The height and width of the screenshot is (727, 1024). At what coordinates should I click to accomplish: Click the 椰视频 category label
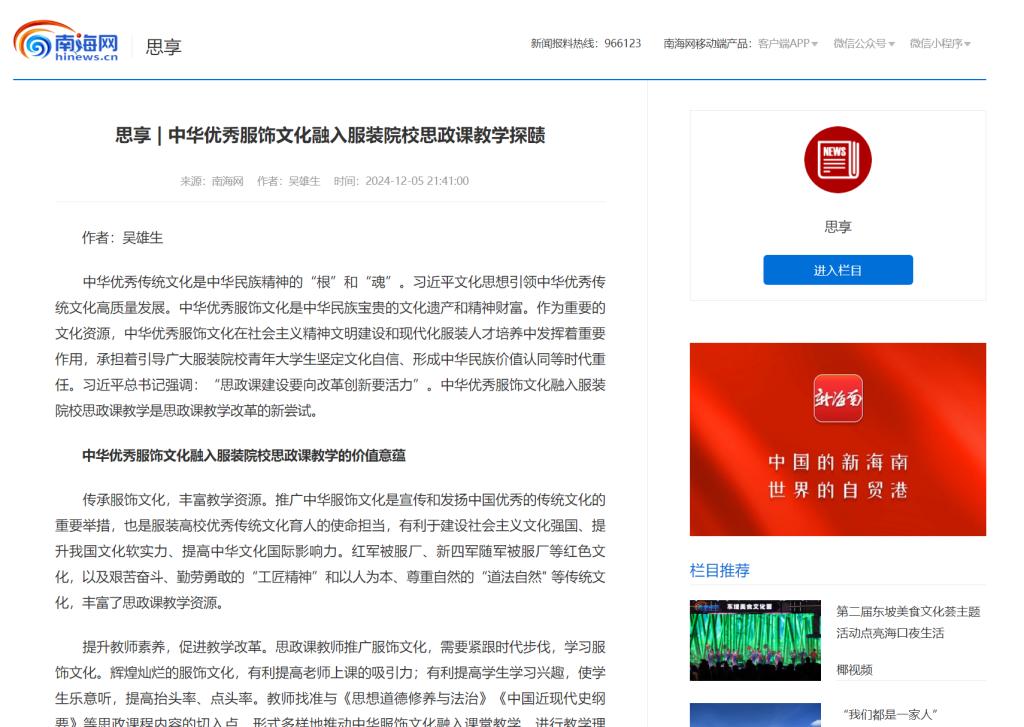[x=854, y=670]
